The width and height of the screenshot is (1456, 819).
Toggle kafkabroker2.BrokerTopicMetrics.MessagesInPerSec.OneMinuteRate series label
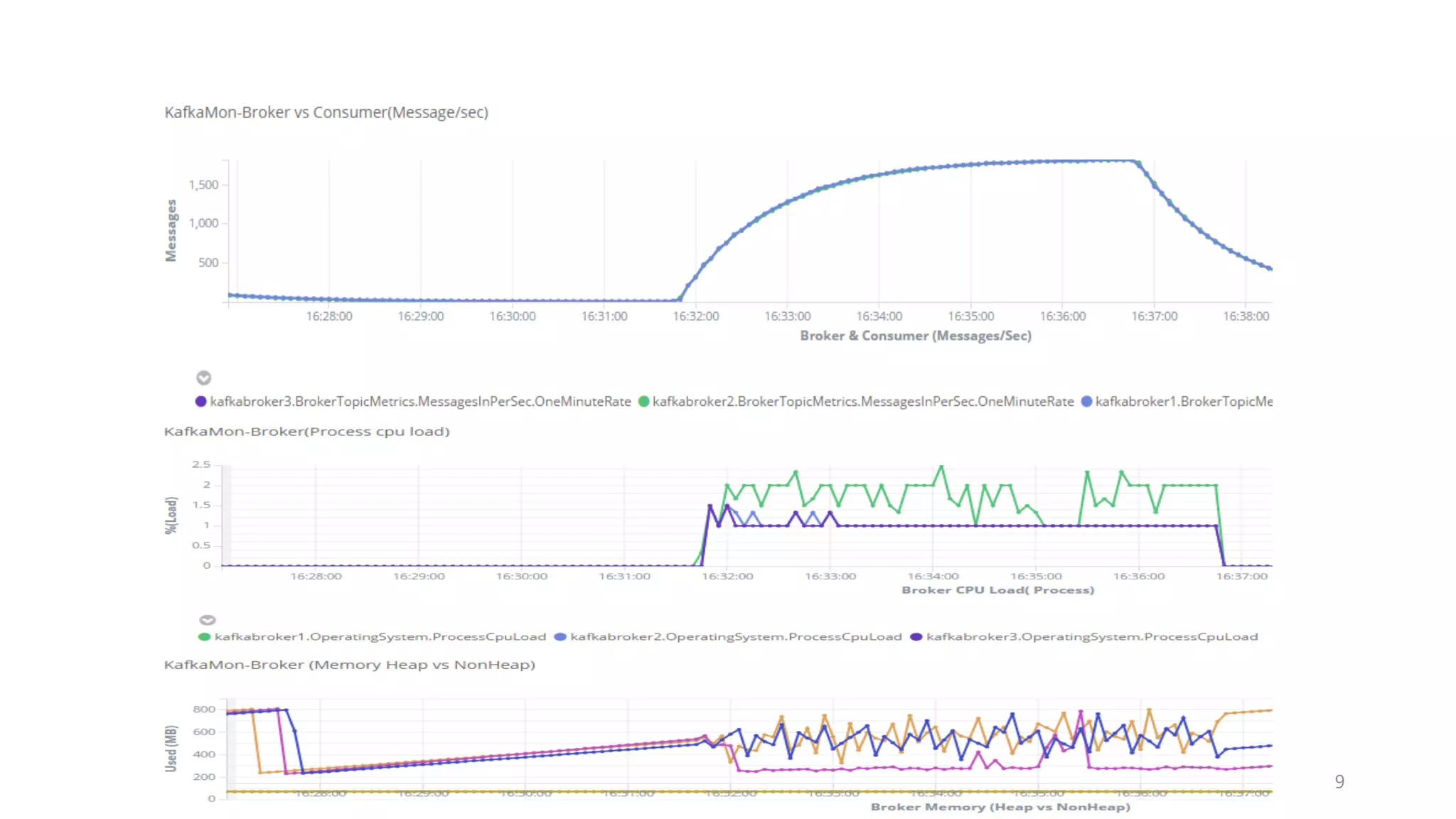[x=863, y=402]
